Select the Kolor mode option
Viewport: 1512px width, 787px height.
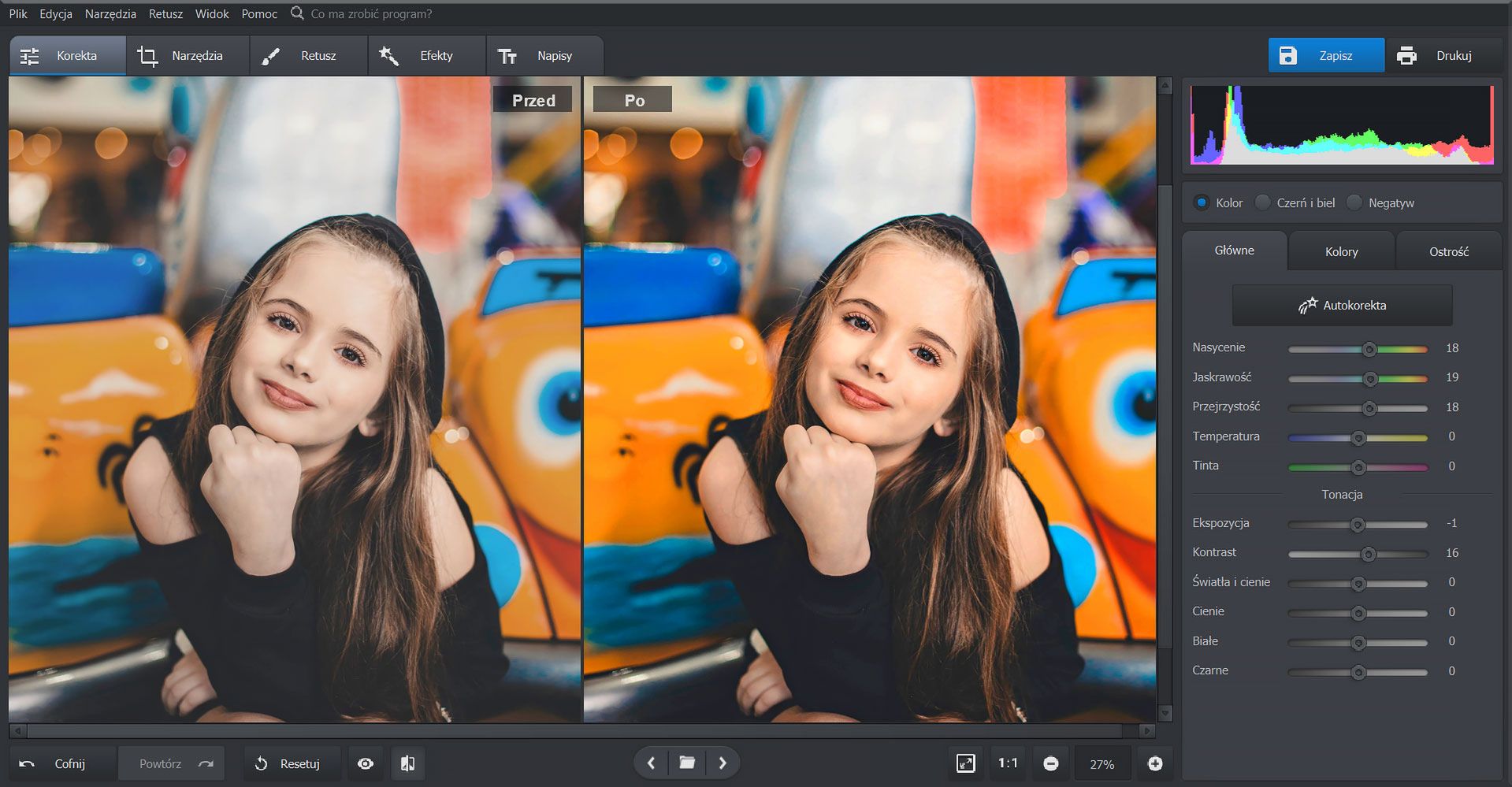tap(1201, 202)
